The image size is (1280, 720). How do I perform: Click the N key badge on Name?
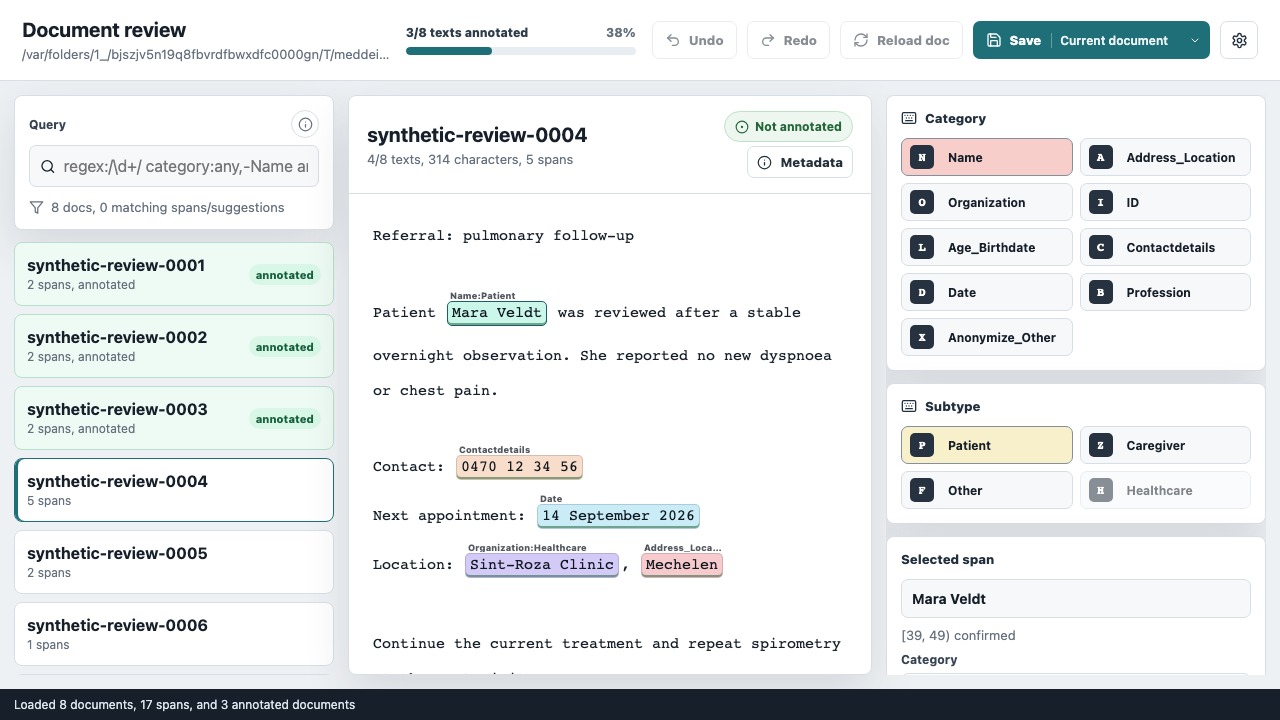click(922, 157)
